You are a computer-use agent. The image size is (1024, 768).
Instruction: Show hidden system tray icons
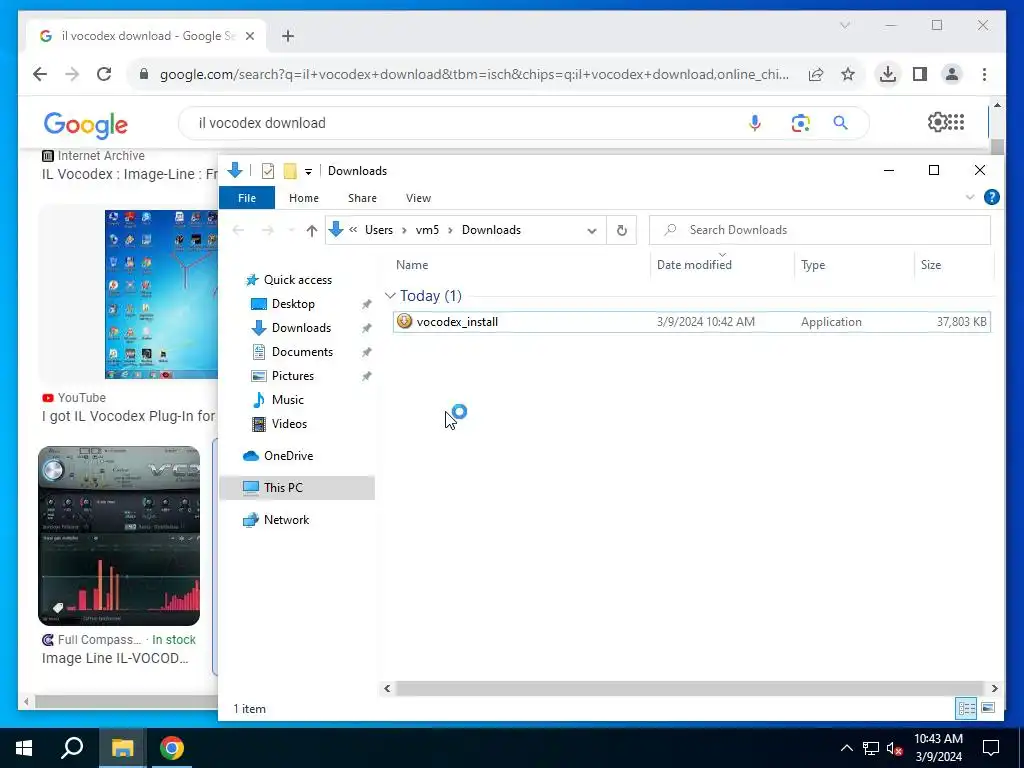pyautogui.click(x=846, y=748)
